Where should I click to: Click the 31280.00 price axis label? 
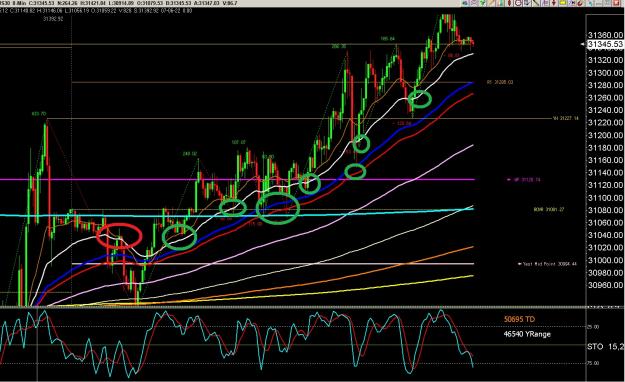tap(605, 85)
